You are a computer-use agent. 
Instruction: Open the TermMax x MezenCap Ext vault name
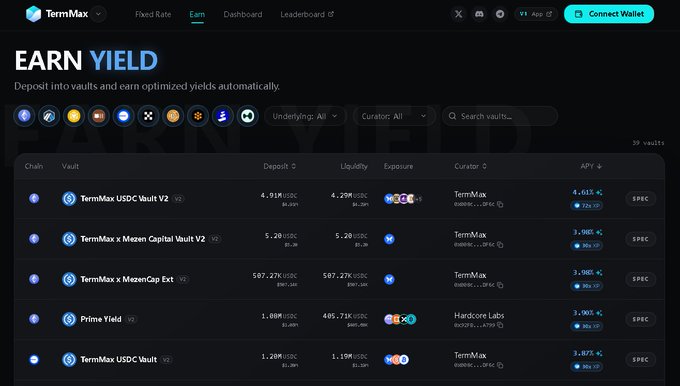click(127, 279)
